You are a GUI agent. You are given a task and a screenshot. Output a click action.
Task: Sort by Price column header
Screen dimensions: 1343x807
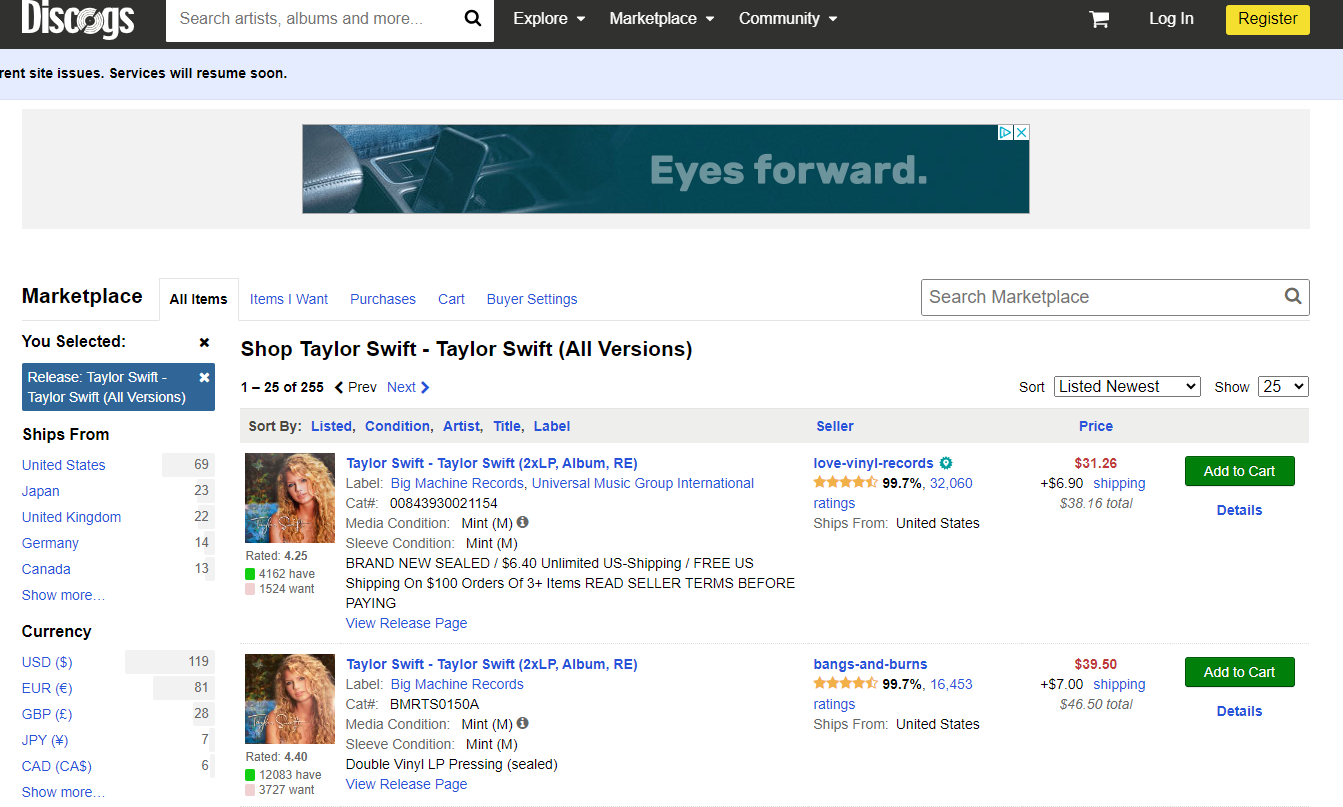point(1096,426)
